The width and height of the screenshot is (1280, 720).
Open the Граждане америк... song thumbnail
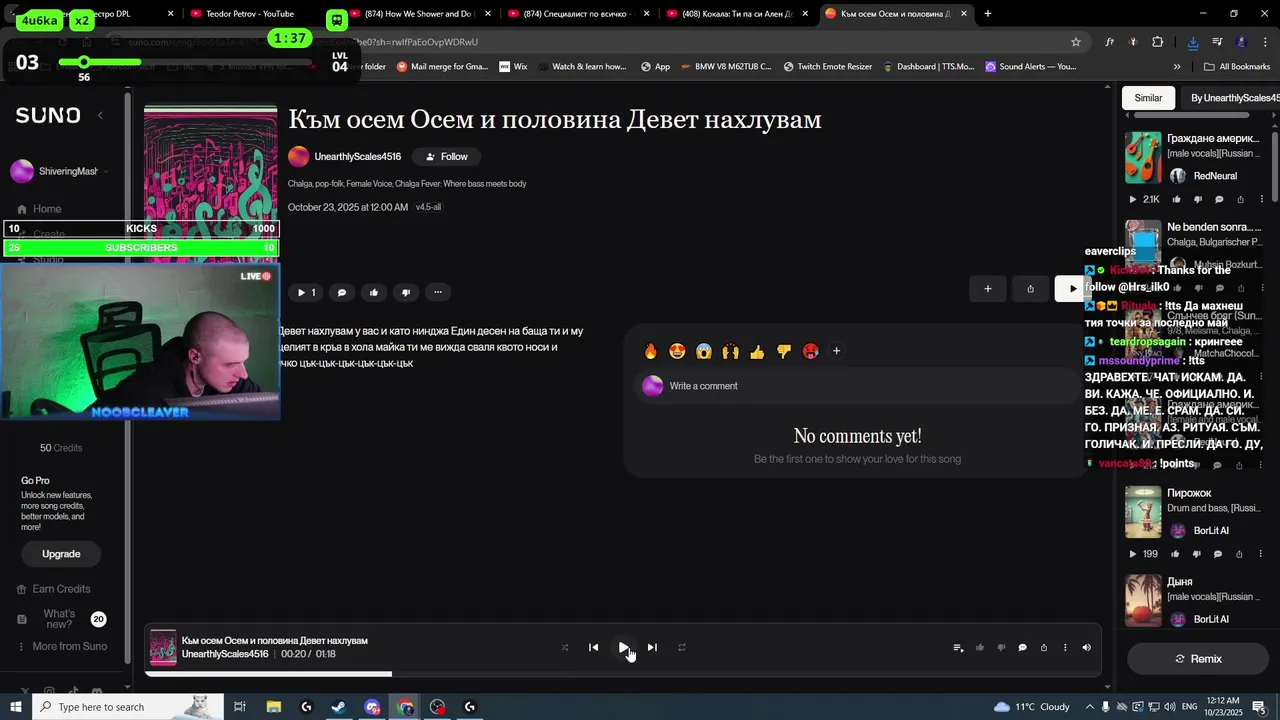[1143, 157]
